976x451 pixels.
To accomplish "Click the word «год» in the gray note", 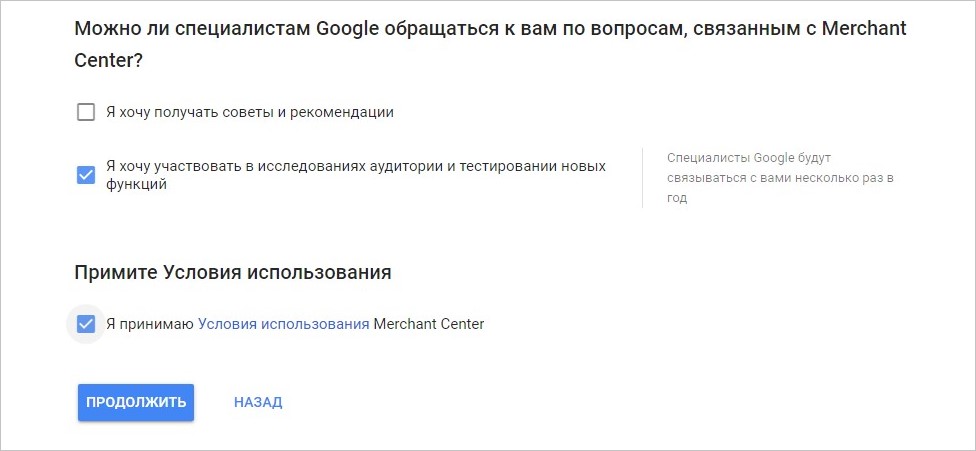I will point(677,198).
